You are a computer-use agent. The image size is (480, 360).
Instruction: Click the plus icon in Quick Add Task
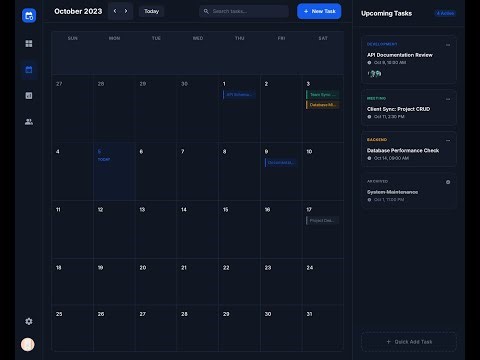click(388, 342)
